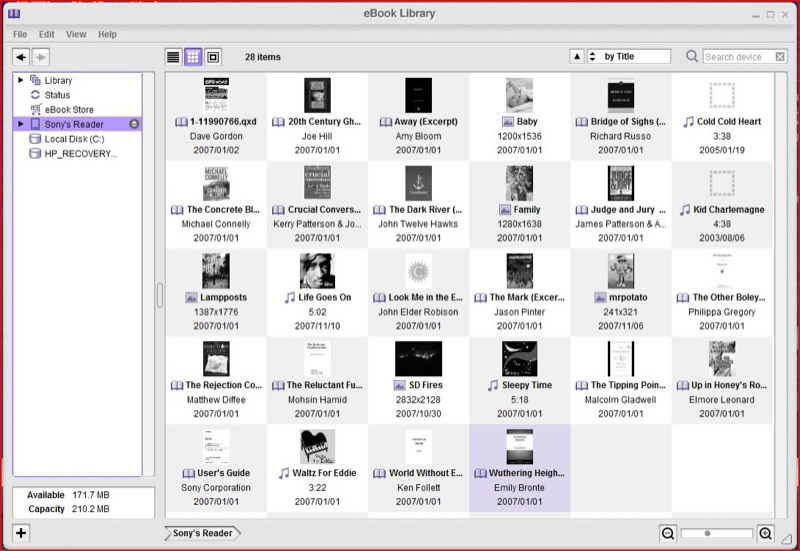Click the forward navigation arrow
800x551 pixels.
coord(41,57)
